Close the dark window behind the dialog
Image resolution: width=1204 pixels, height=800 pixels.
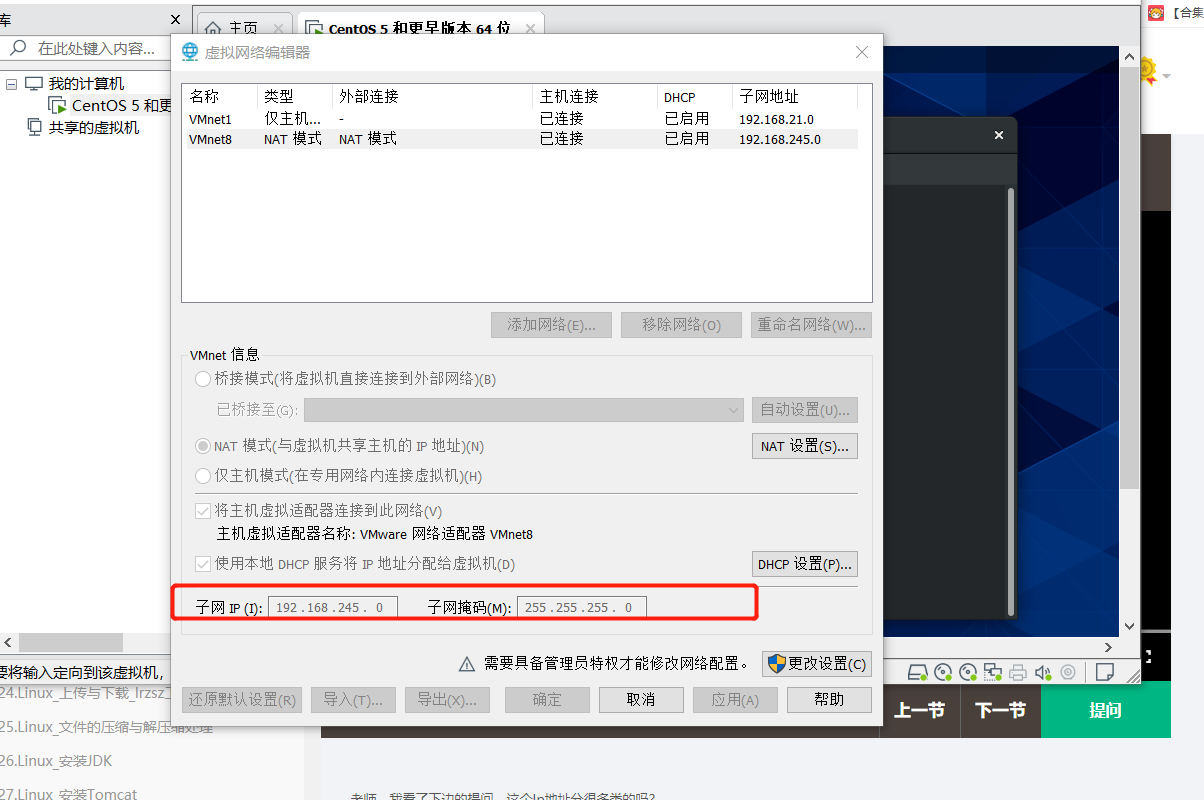(998, 135)
